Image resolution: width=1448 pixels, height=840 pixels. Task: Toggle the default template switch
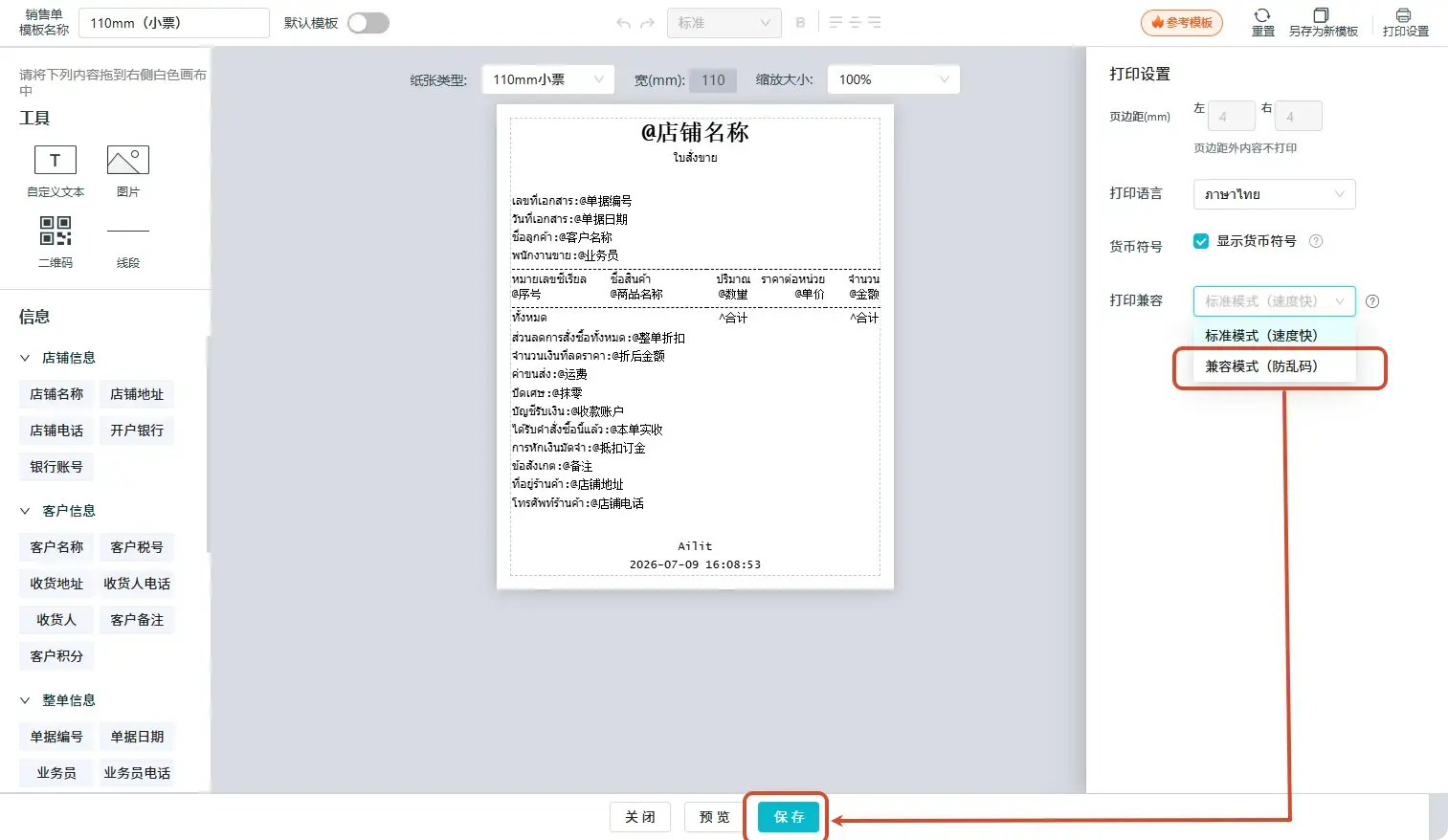tap(368, 23)
